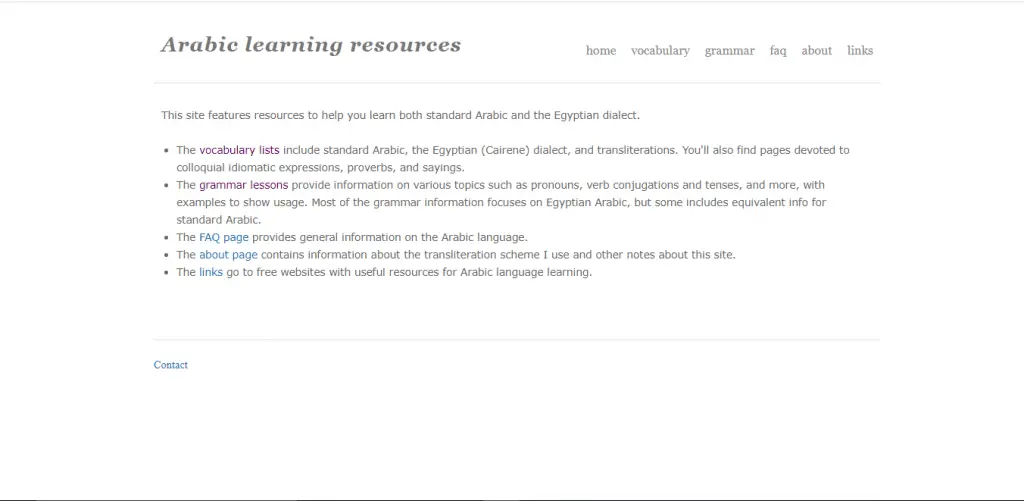Open the 'about page' hyperlink in the list
This screenshot has width=1024, height=501.
(228, 255)
